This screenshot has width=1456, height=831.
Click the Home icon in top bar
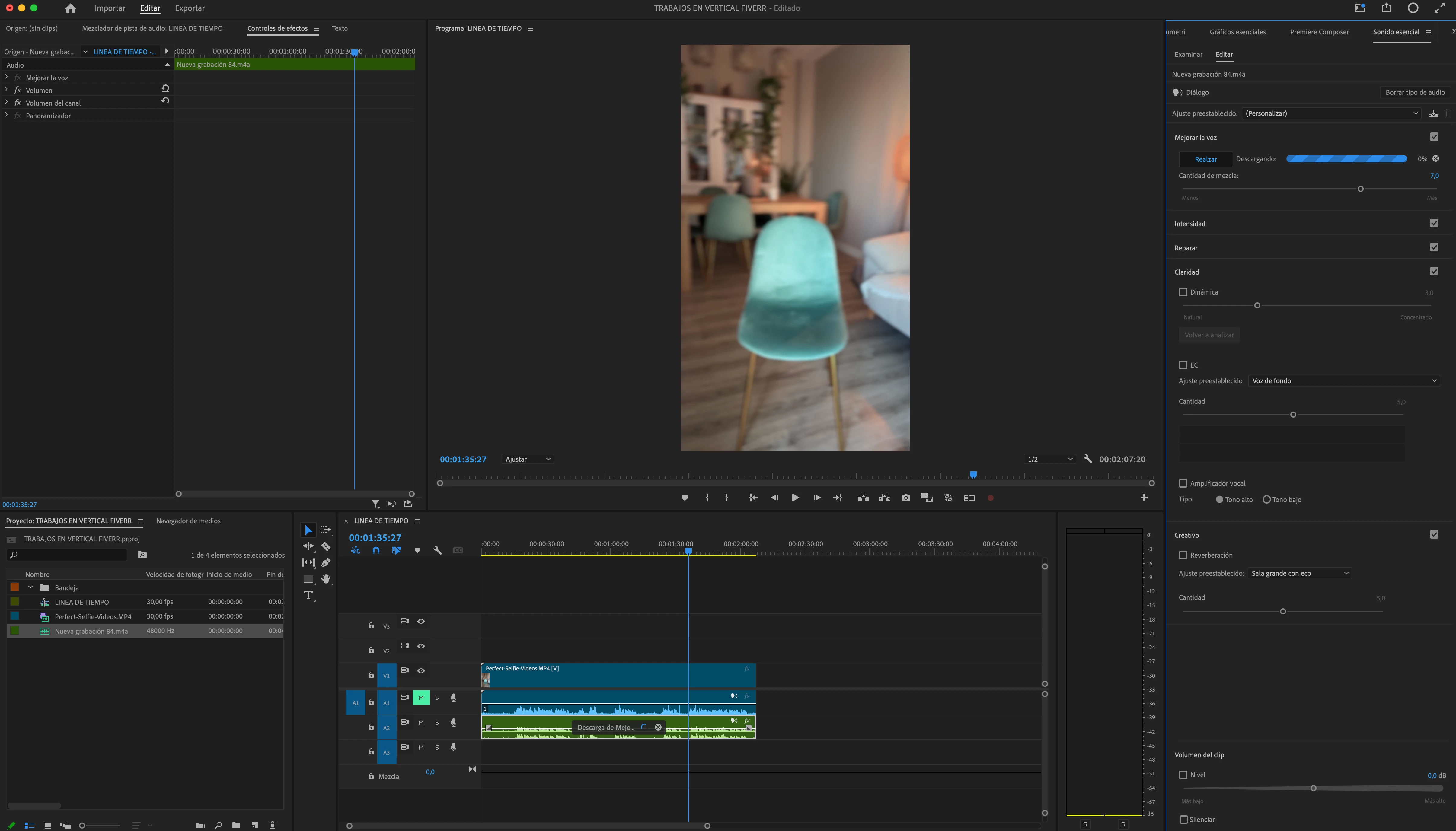coord(70,8)
